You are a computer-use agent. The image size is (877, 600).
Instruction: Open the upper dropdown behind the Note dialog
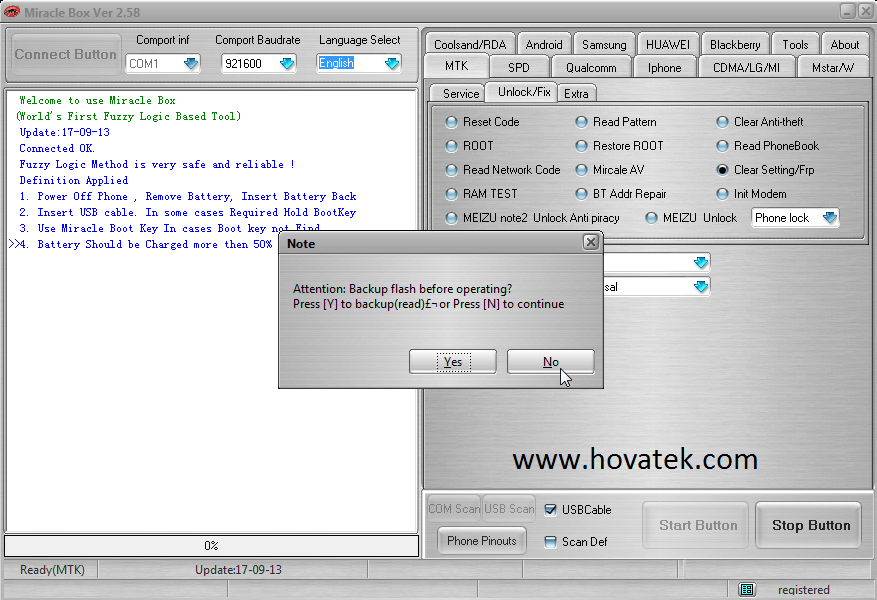pyautogui.click(x=700, y=262)
